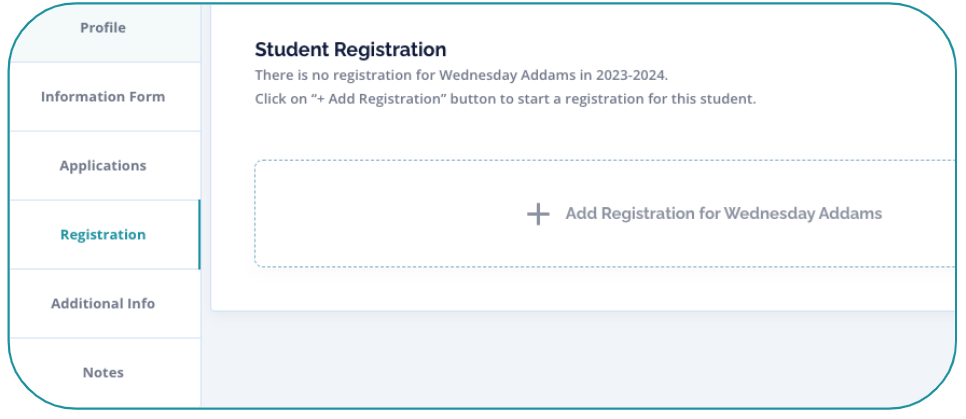Show the Notes tab
Image resolution: width=966 pixels, height=419 pixels.
click(103, 373)
